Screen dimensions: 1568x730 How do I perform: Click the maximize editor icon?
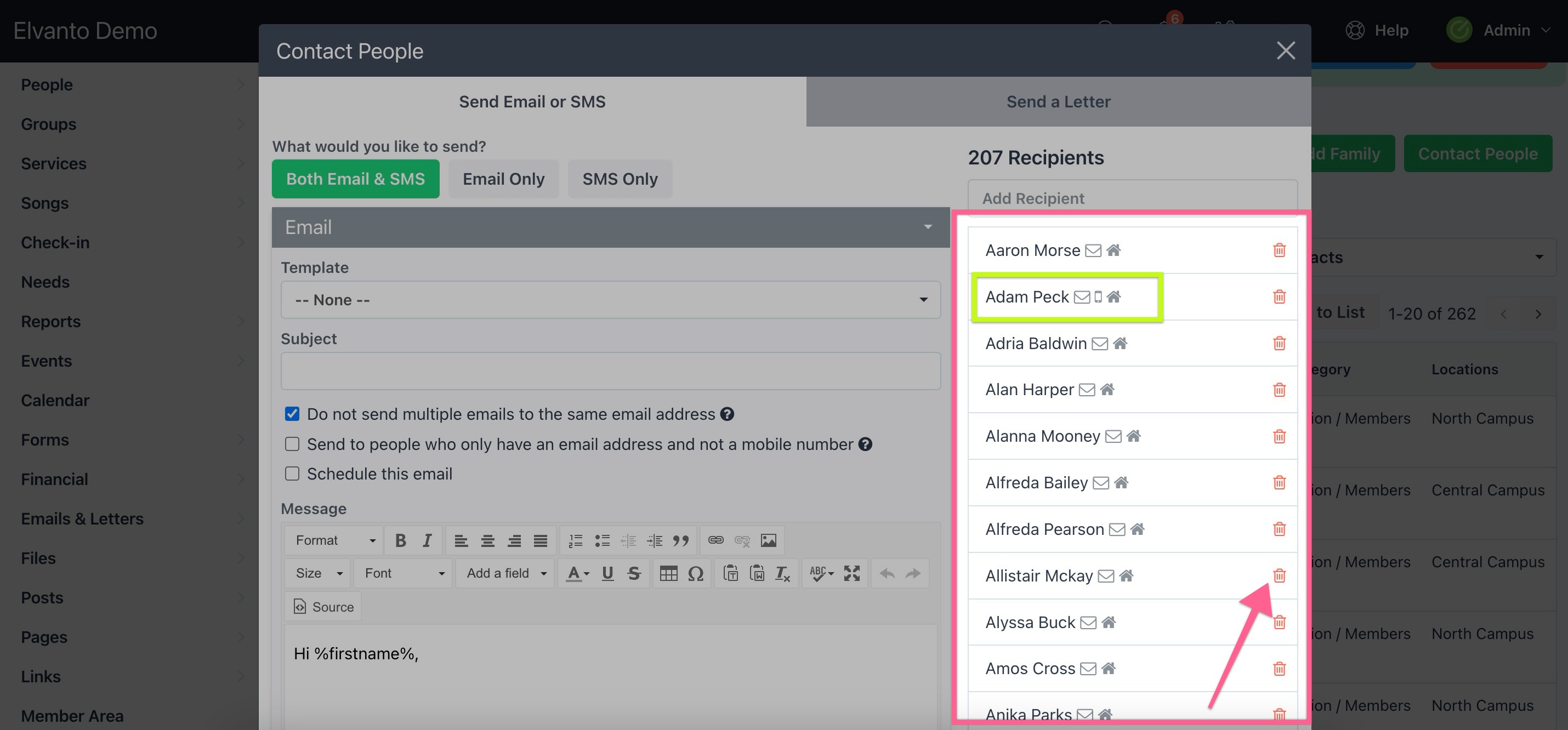851,573
